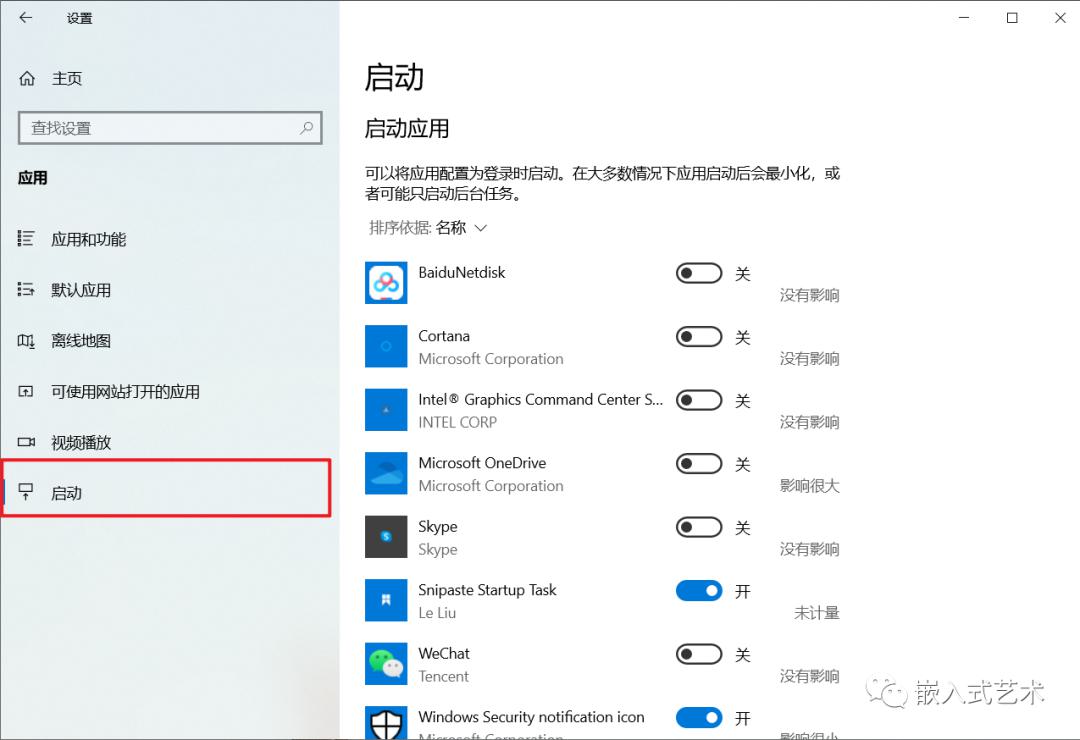Turn on Microsoft OneDrive startup toggle

(698, 464)
